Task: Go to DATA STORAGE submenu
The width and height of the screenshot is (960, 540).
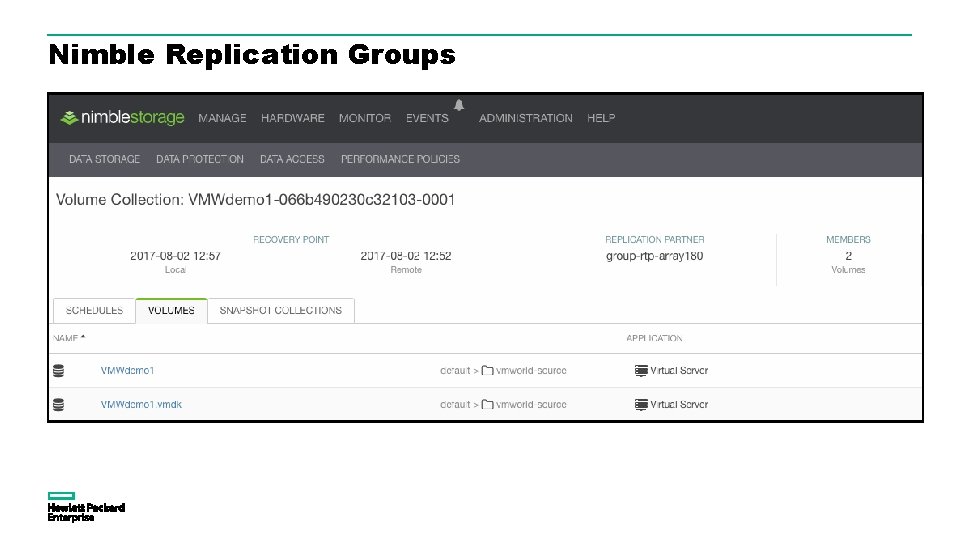Action: coord(105,159)
